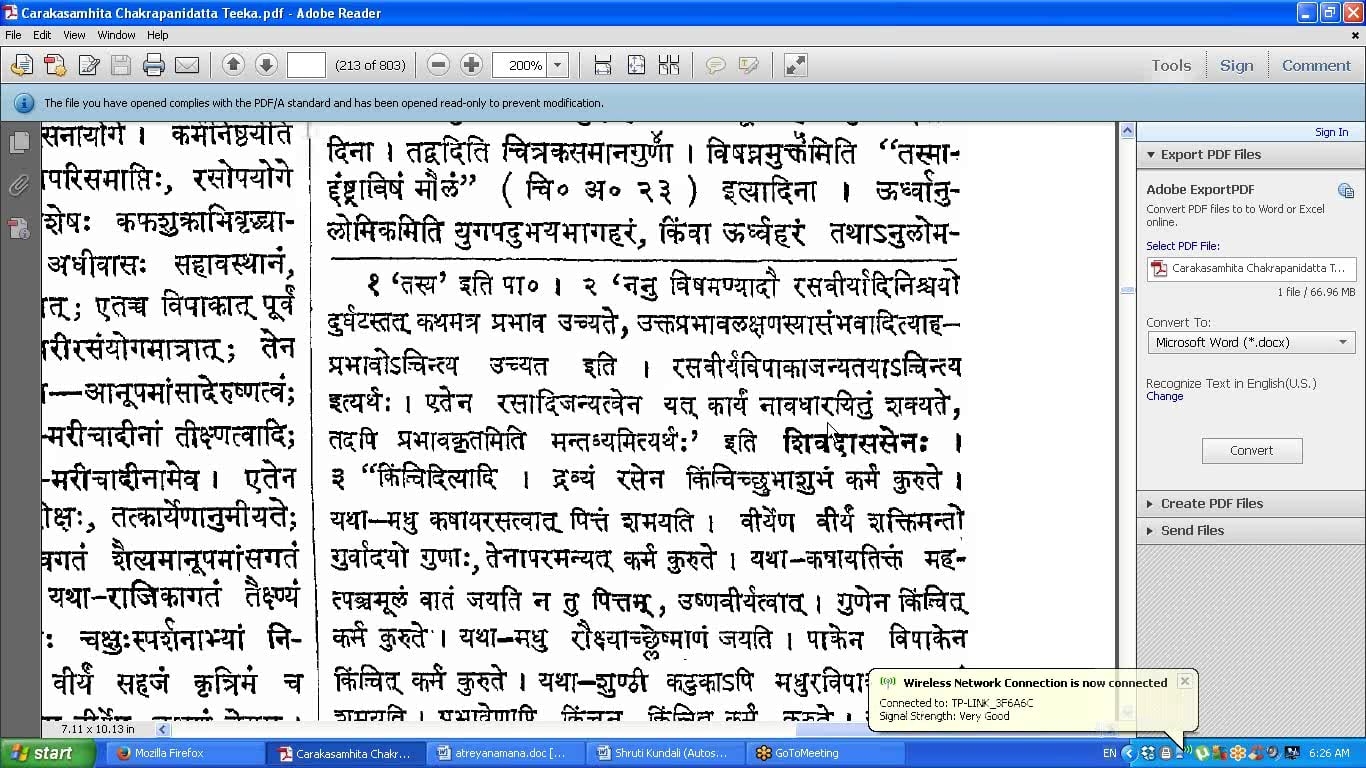Collapse the Export PDF Files section

1210,154
